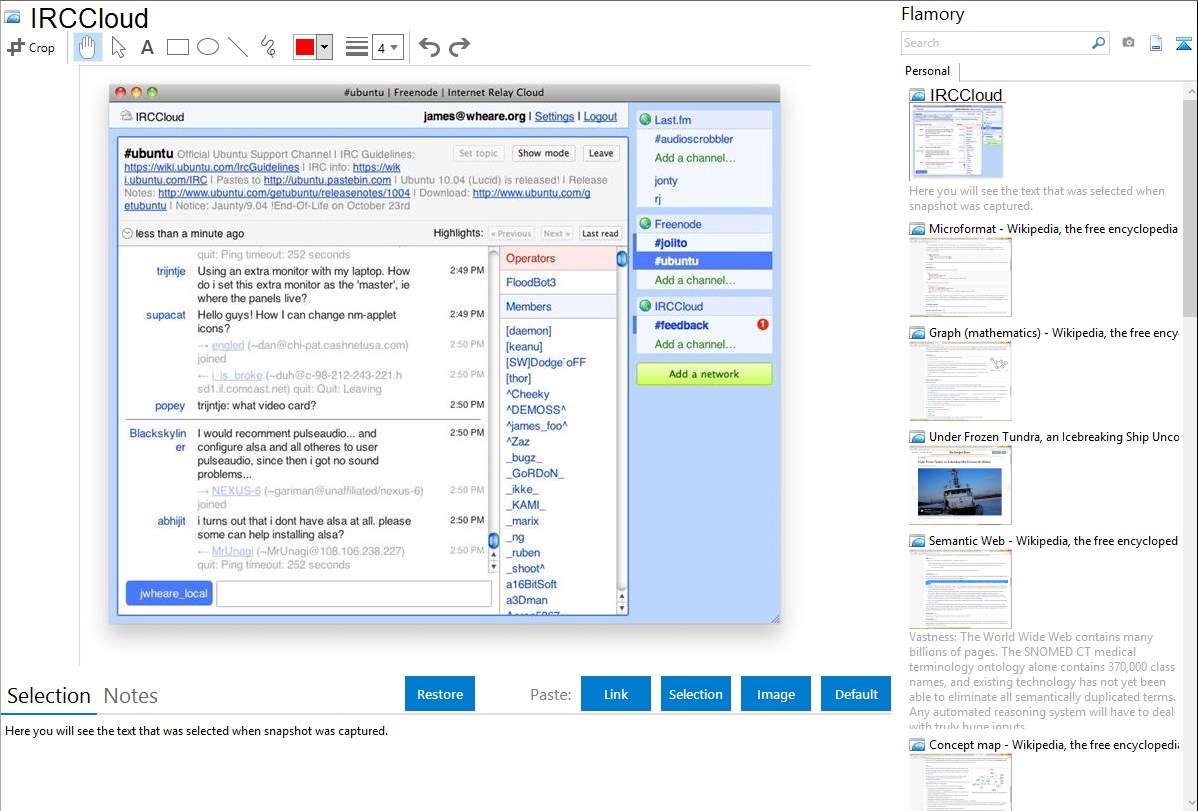Pick the ellipse drawing tool
The height and width of the screenshot is (811, 1198).
click(x=208, y=47)
